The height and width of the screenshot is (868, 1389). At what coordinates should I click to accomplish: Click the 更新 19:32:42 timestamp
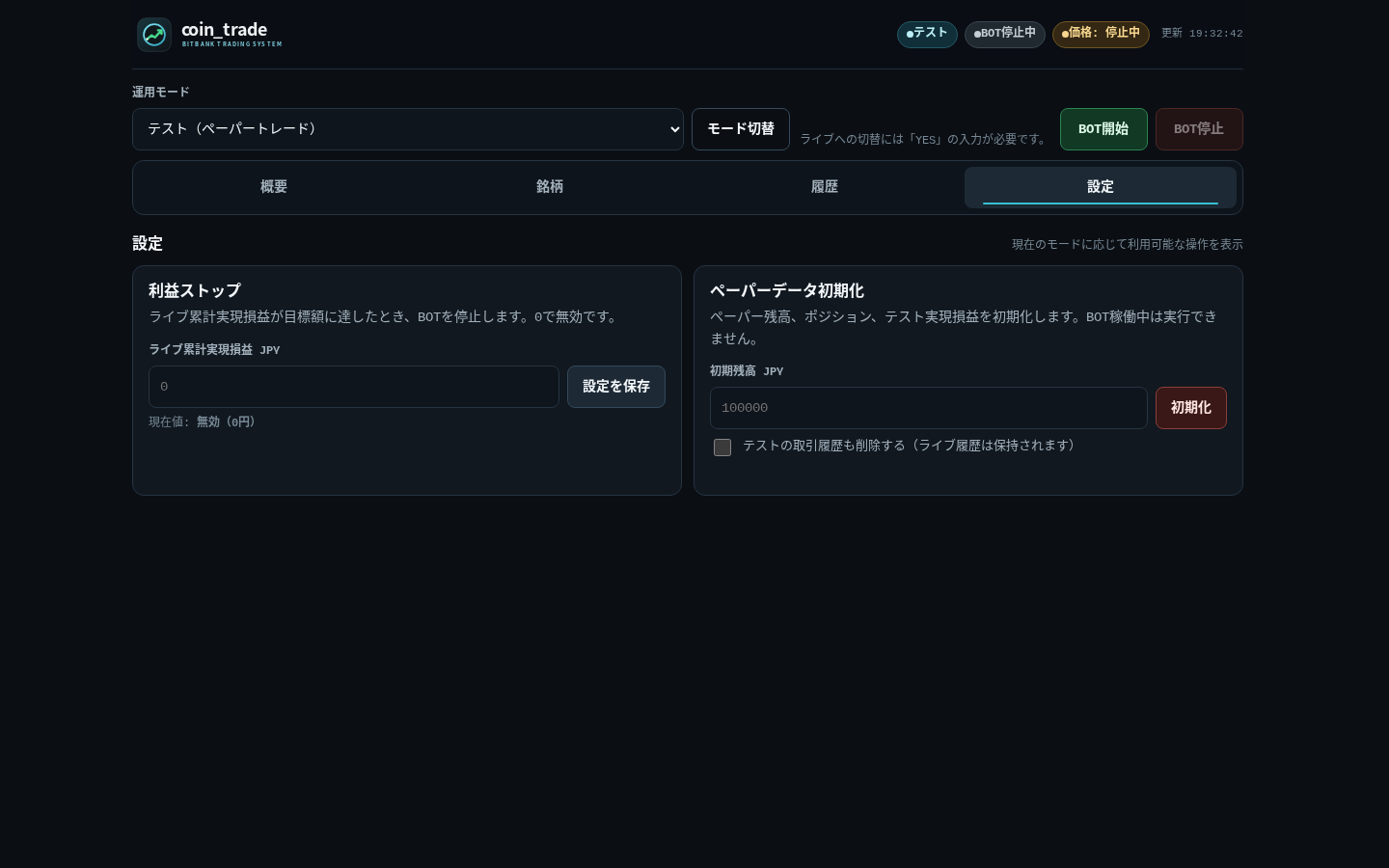click(x=1202, y=34)
